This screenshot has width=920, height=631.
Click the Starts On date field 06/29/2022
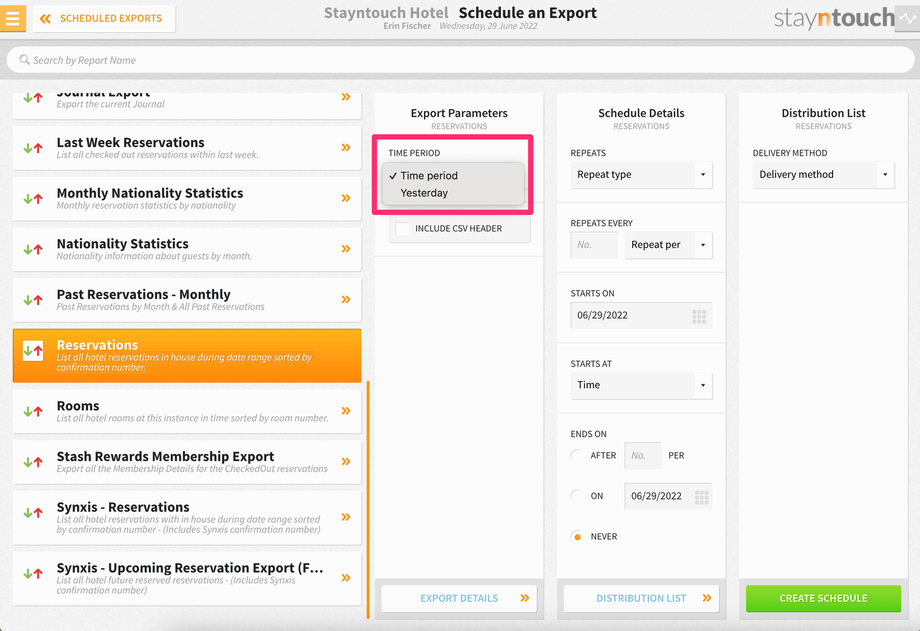point(641,315)
